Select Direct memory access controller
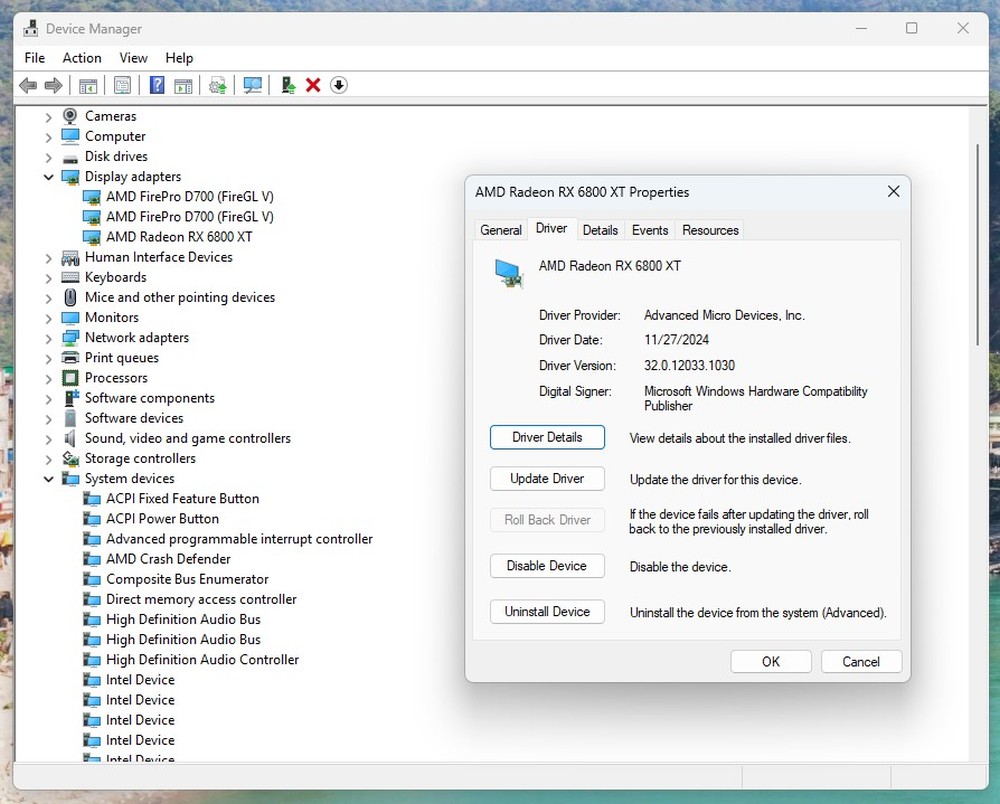 pos(202,599)
